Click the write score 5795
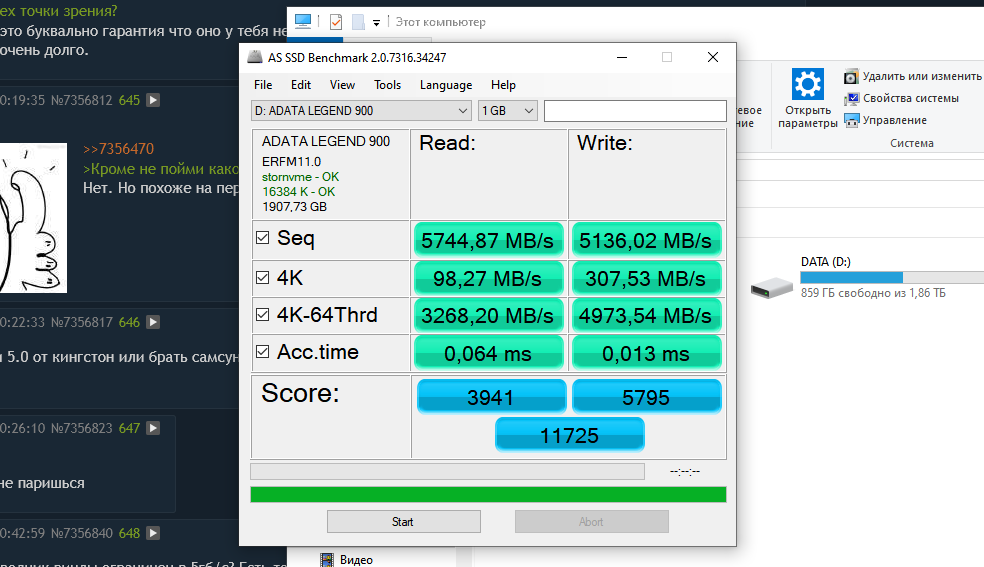This screenshot has width=984, height=567. pyautogui.click(x=646, y=396)
